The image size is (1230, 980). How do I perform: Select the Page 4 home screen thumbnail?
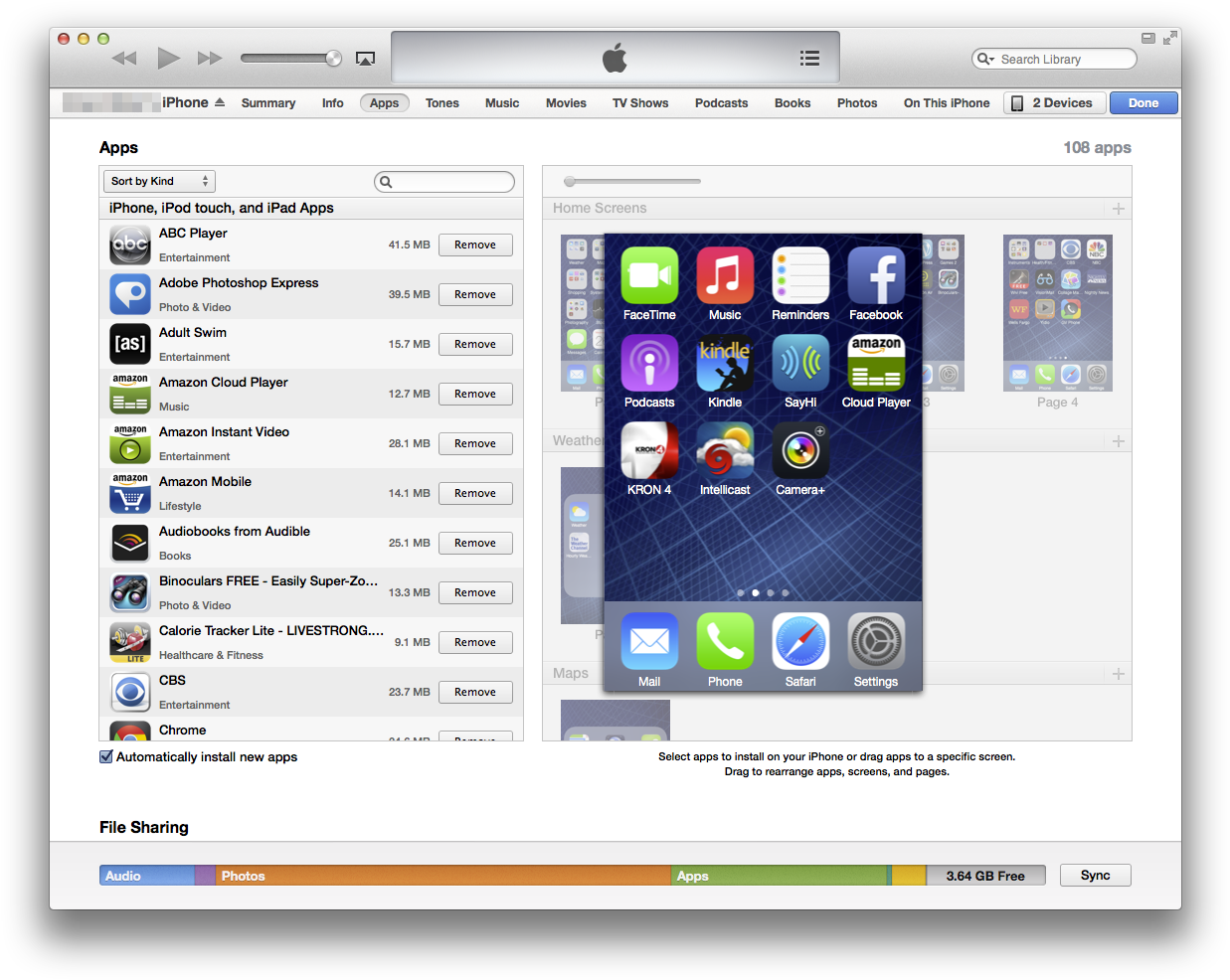pos(1057,312)
